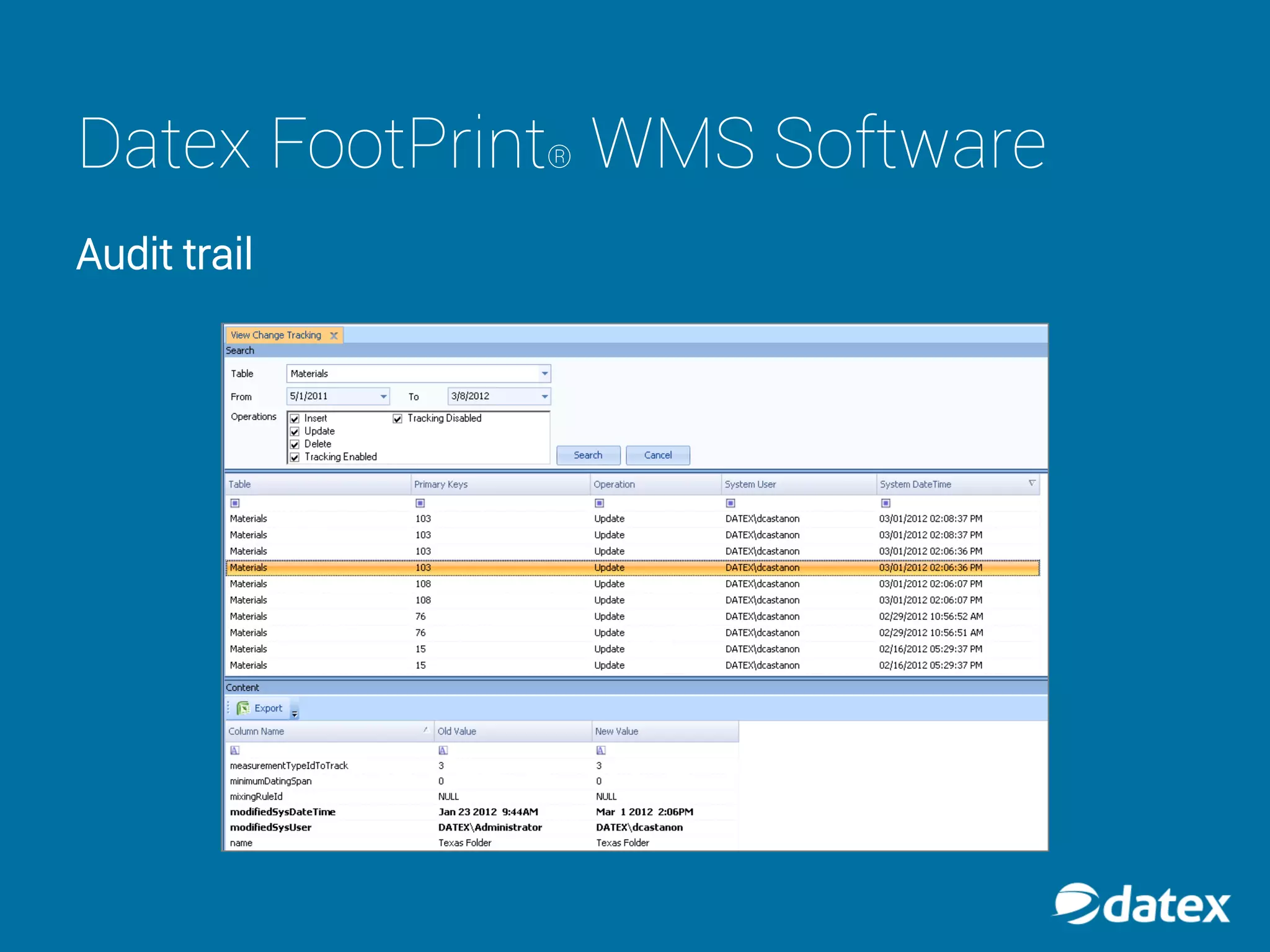Click the Export Excel icon
The image size is (1270, 952).
tap(243, 708)
